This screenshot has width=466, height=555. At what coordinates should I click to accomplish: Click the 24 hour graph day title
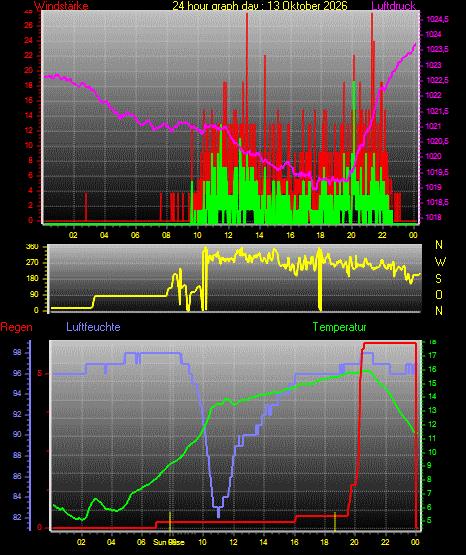pos(260,6)
